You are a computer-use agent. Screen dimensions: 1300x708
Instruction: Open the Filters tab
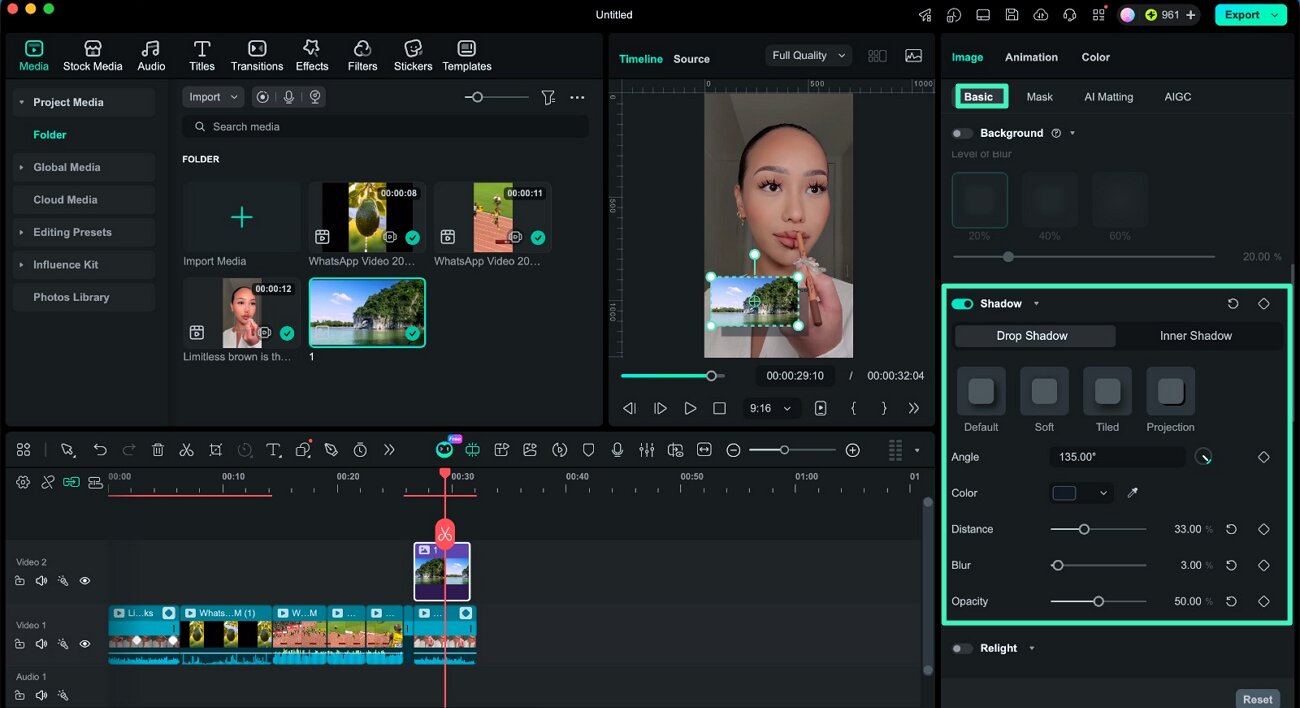[362, 56]
